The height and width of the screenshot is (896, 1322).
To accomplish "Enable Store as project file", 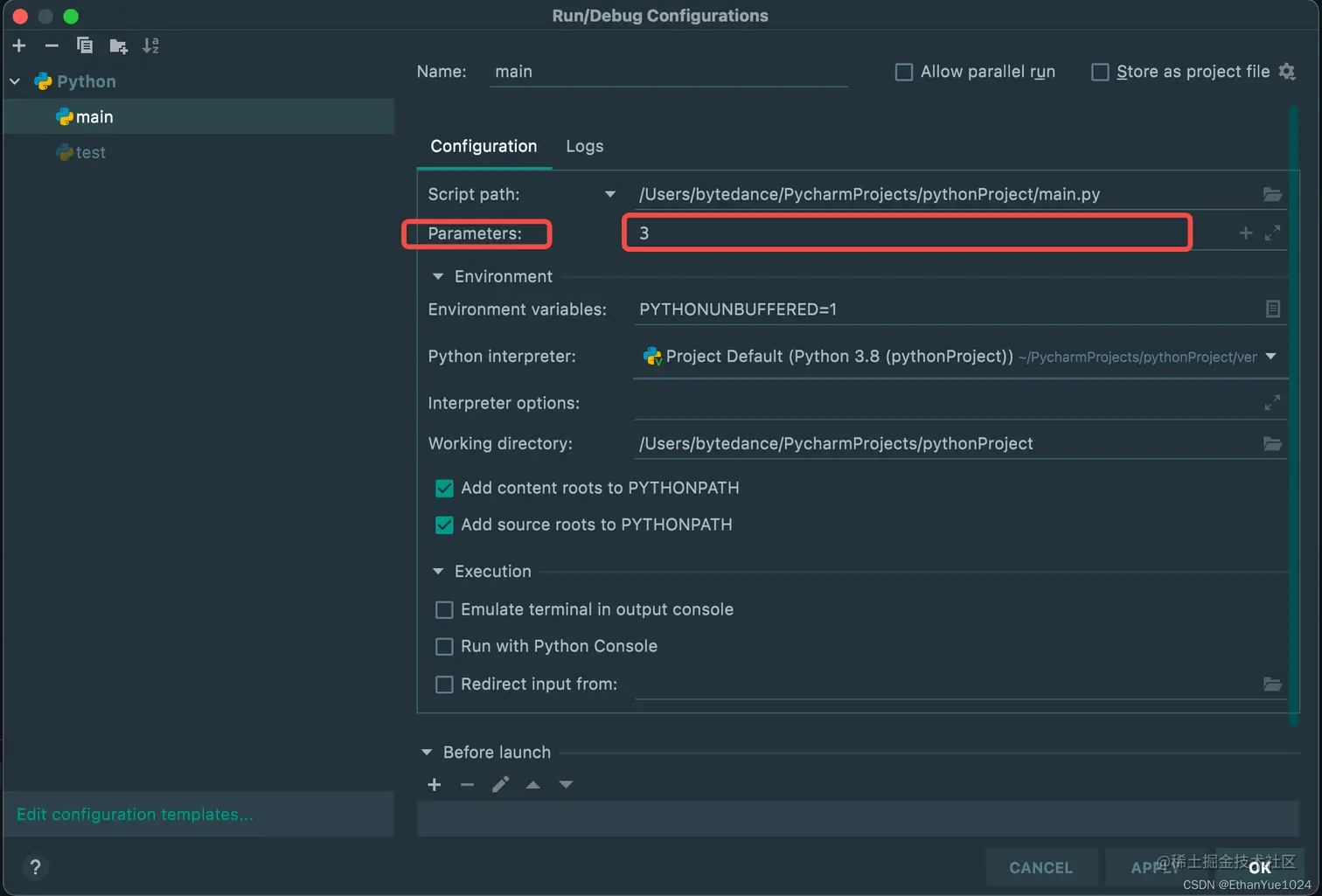I will tap(1100, 72).
